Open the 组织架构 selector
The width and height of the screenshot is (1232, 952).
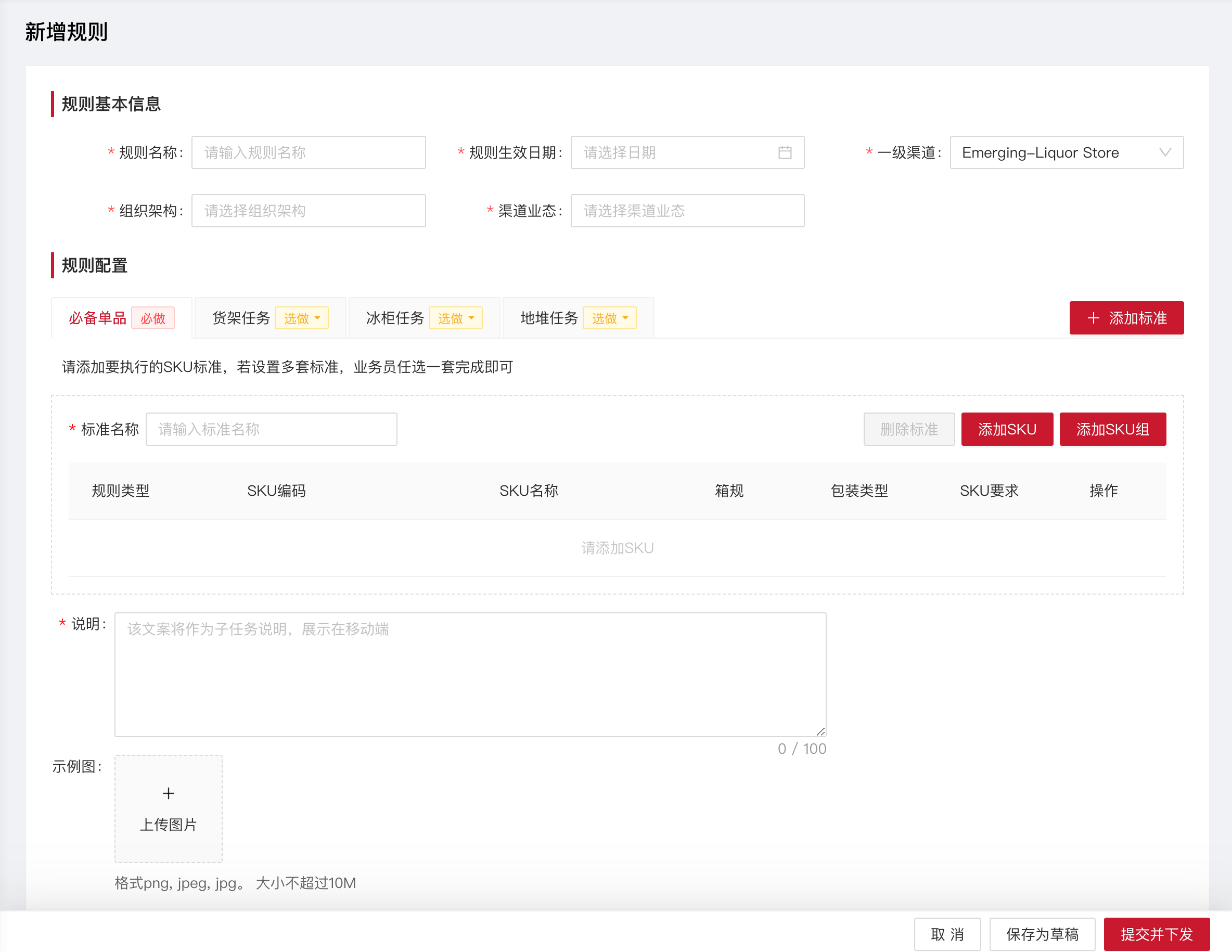click(x=309, y=211)
